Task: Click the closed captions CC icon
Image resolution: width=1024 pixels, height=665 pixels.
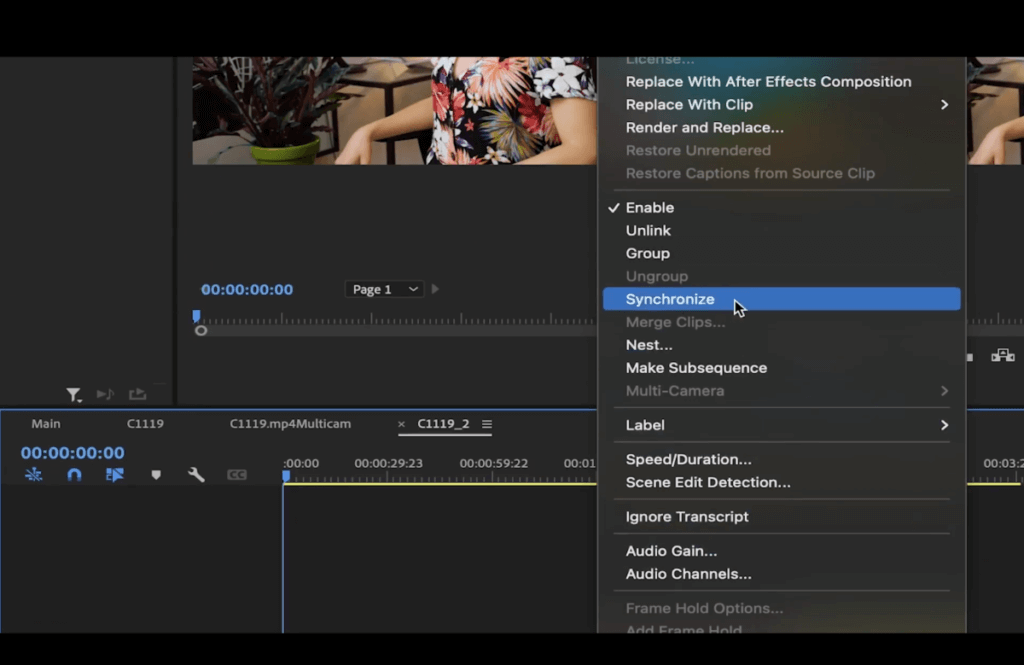Action: (236, 475)
